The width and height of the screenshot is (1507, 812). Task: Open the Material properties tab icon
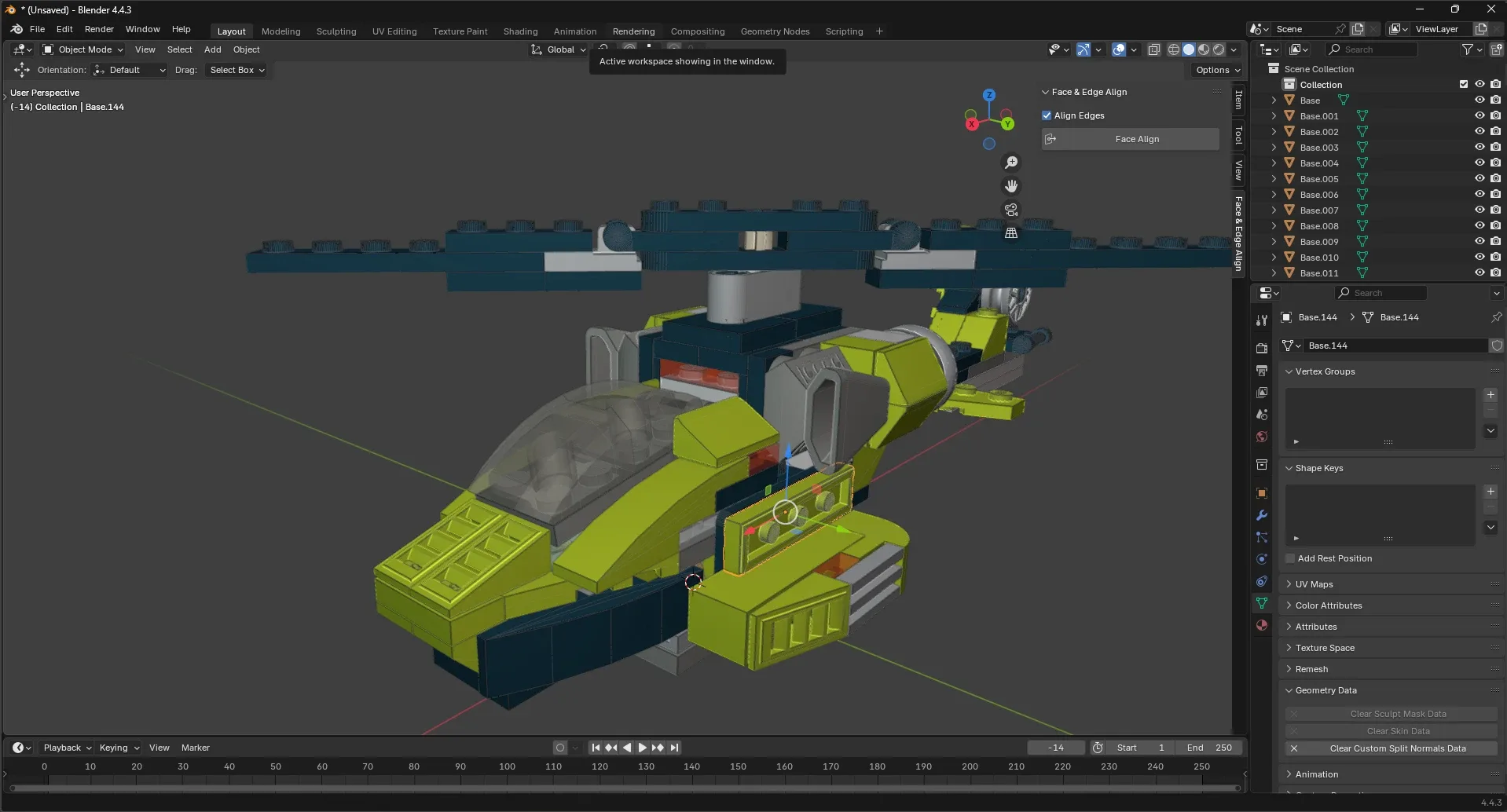1262,626
